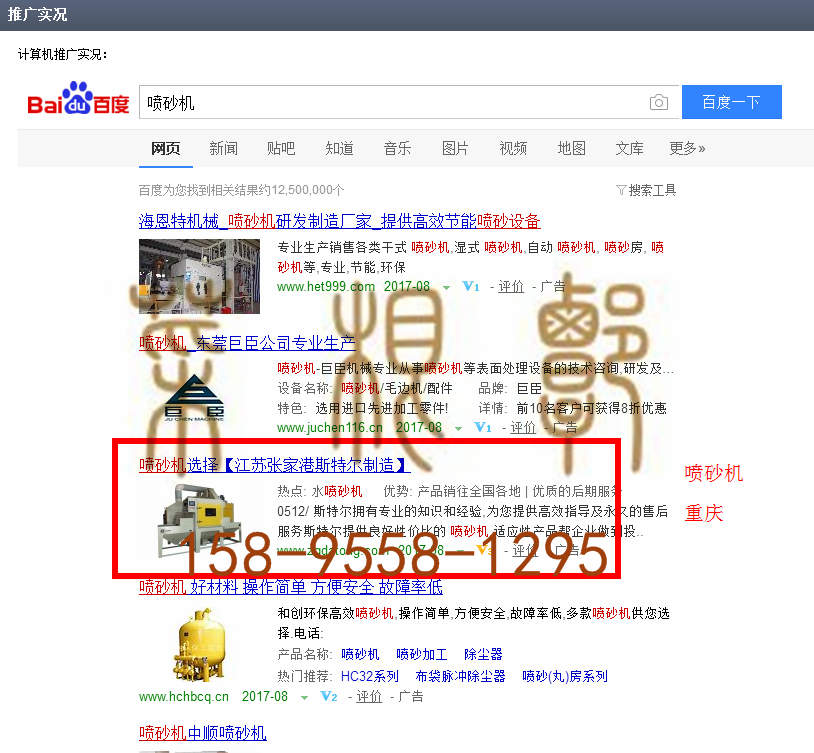The width and height of the screenshot is (814, 753).
Task: Click the V1 badge on juchen116 result
Action: (483, 427)
